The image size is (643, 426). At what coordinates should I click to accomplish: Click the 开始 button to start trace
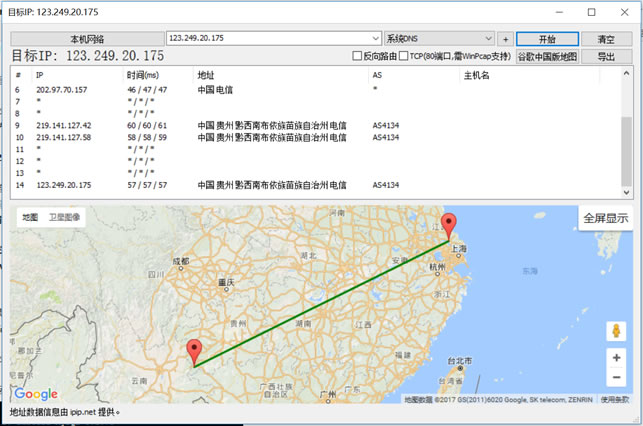tap(549, 38)
